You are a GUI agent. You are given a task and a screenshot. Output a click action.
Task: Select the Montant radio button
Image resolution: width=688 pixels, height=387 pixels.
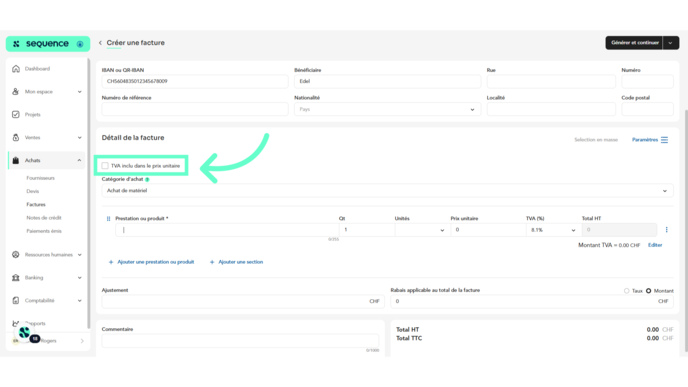(x=649, y=291)
